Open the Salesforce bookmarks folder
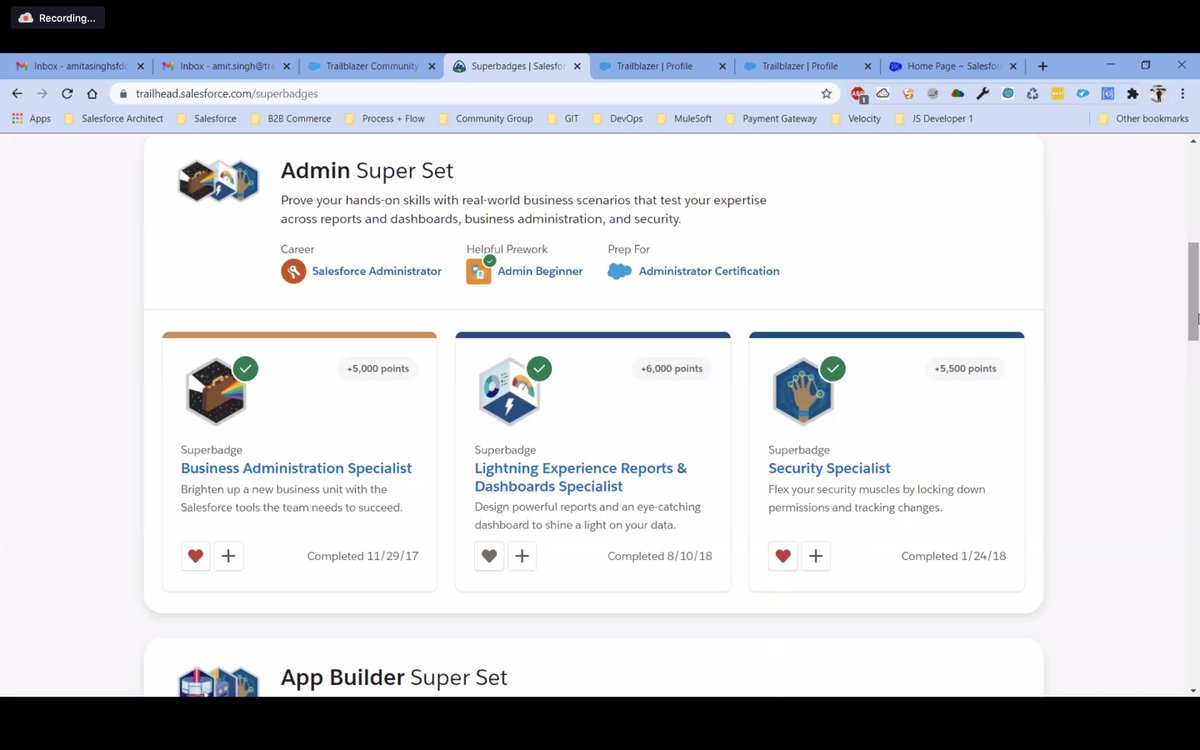The image size is (1200, 750). (x=206, y=118)
